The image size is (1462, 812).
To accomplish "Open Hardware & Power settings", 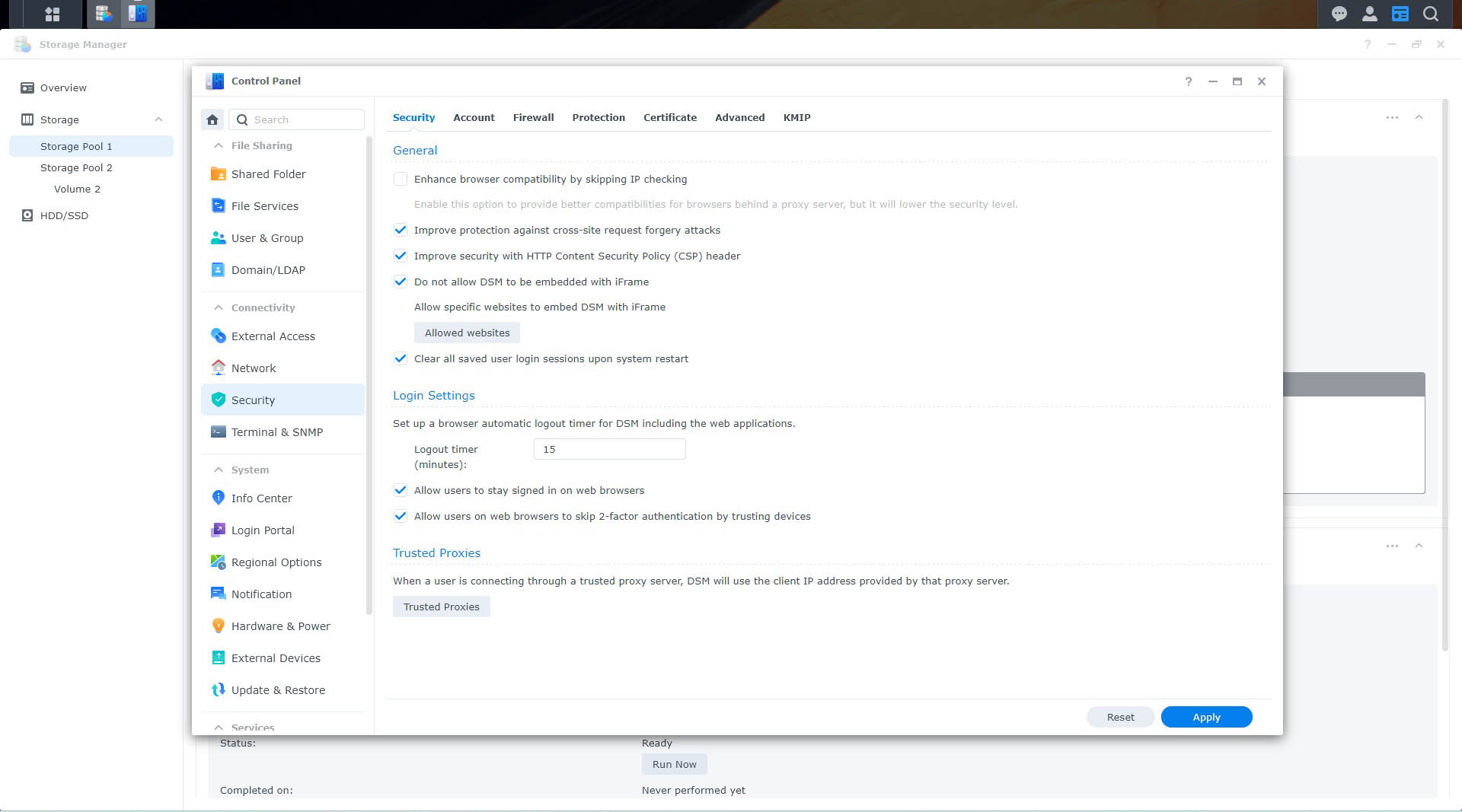I will point(283,626).
